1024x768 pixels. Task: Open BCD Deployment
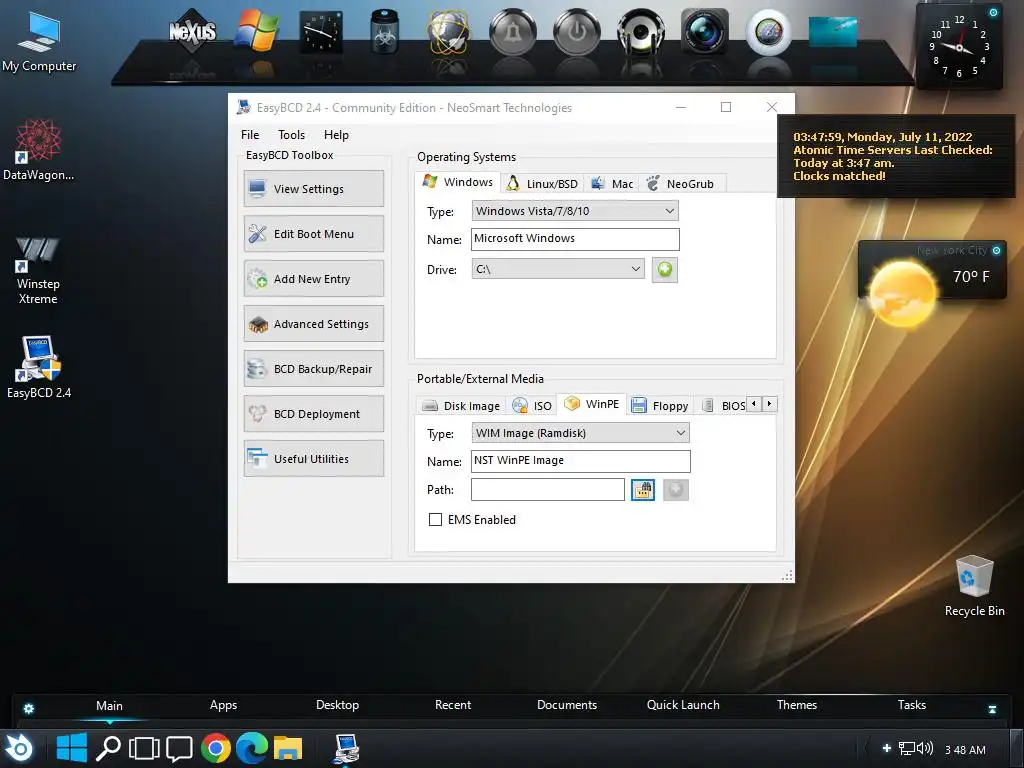314,414
